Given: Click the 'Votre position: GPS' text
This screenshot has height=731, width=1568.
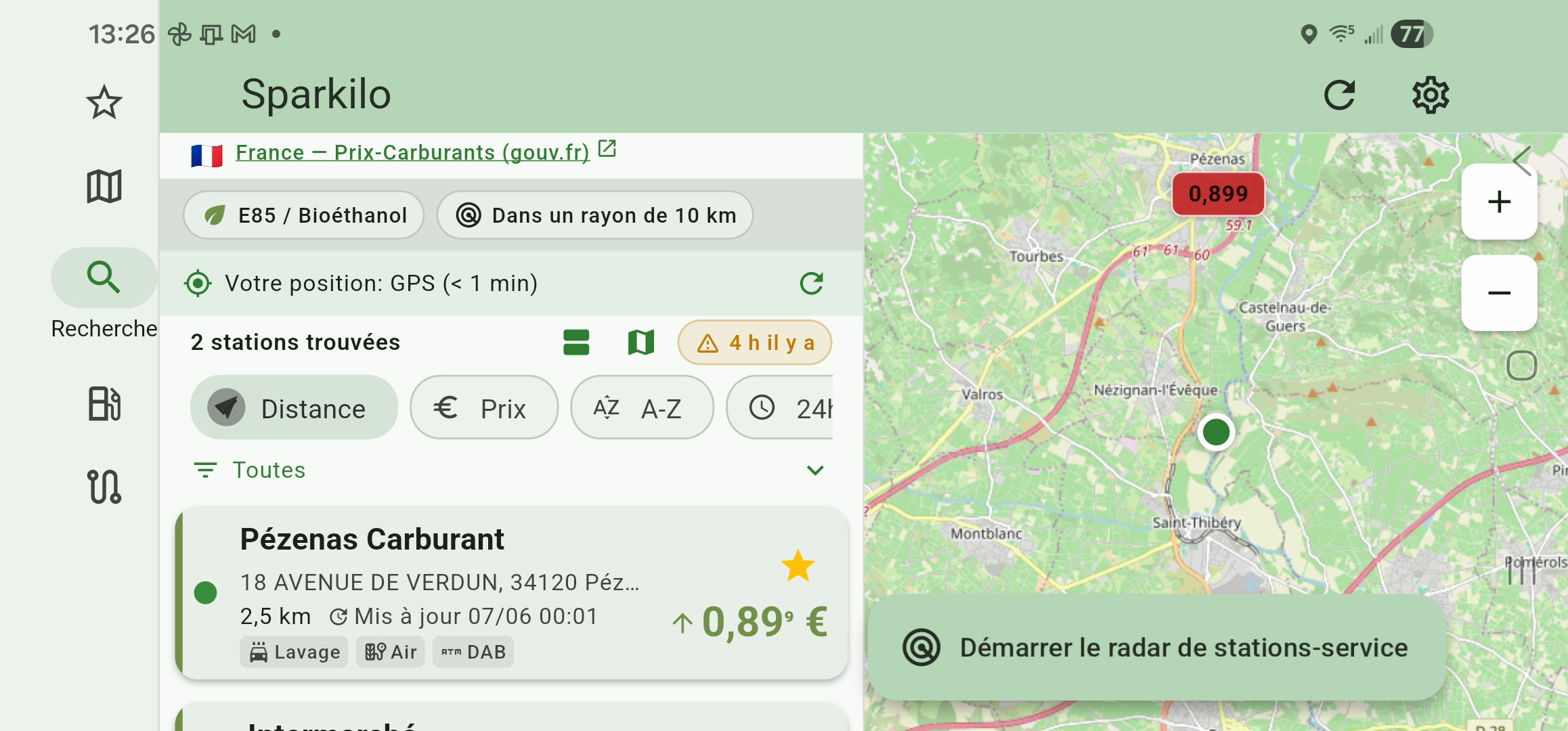Looking at the screenshot, I should coord(381,283).
